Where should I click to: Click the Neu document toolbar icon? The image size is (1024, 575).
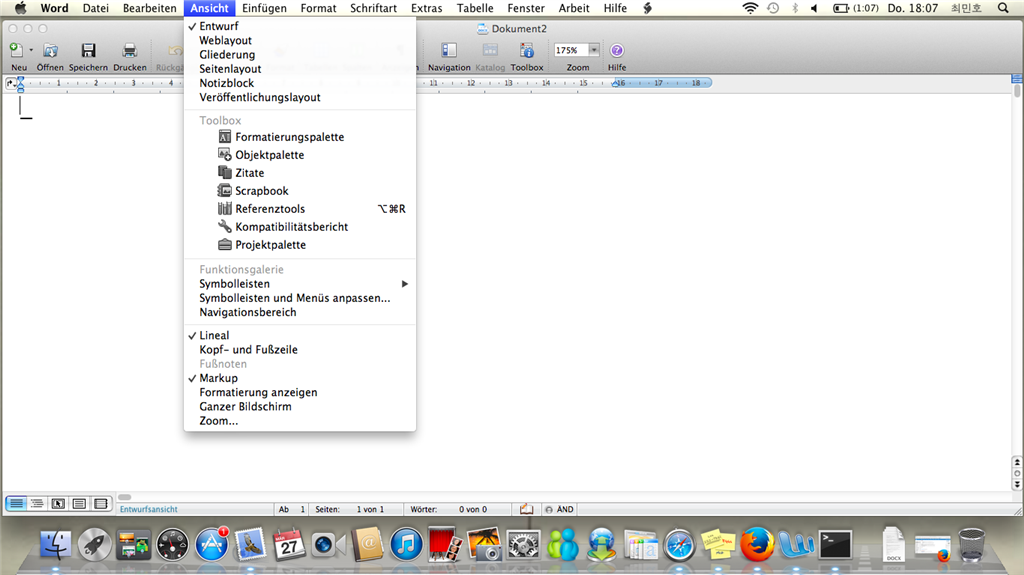click(16, 50)
